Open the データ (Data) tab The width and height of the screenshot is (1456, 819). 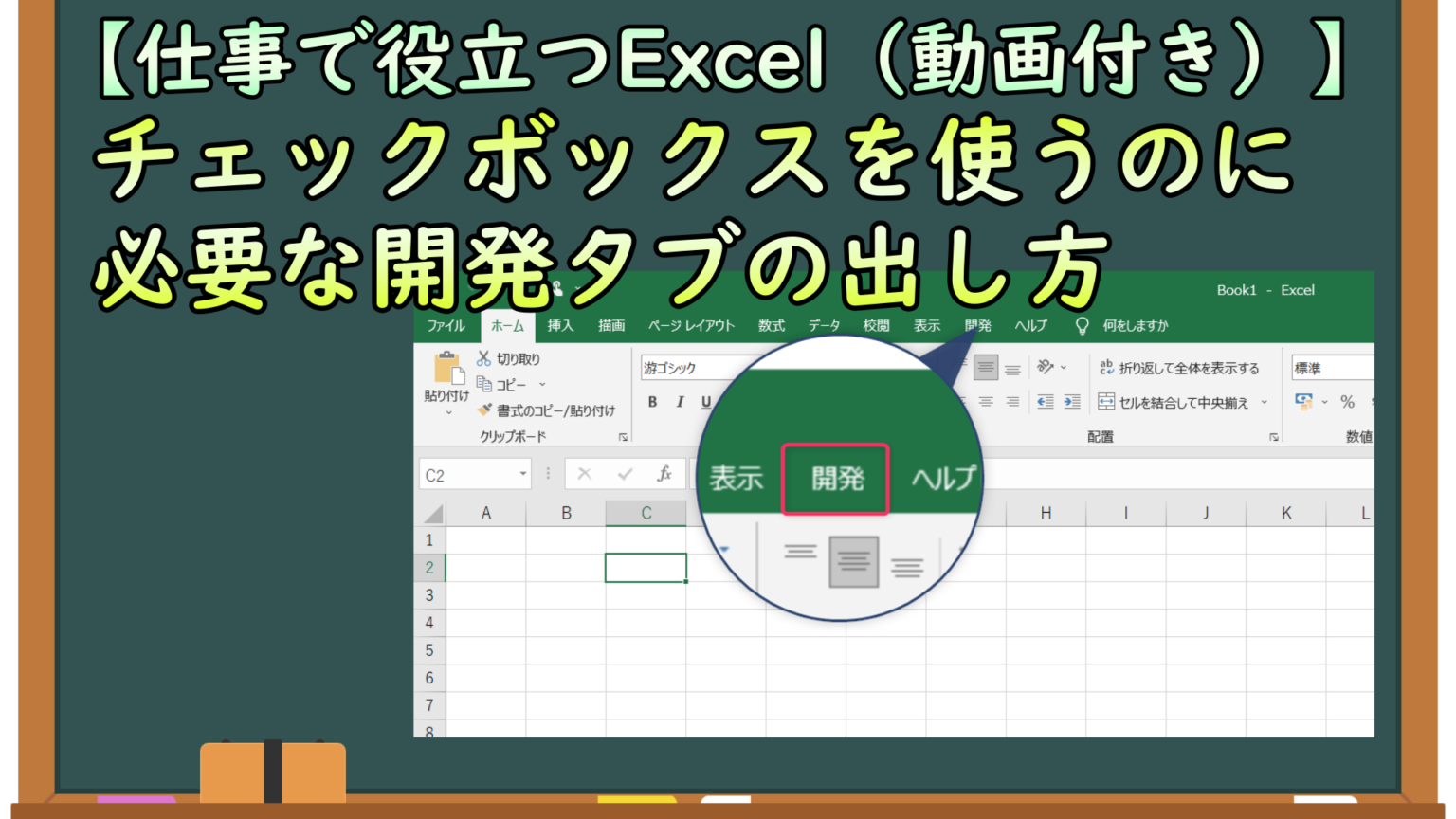824,325
